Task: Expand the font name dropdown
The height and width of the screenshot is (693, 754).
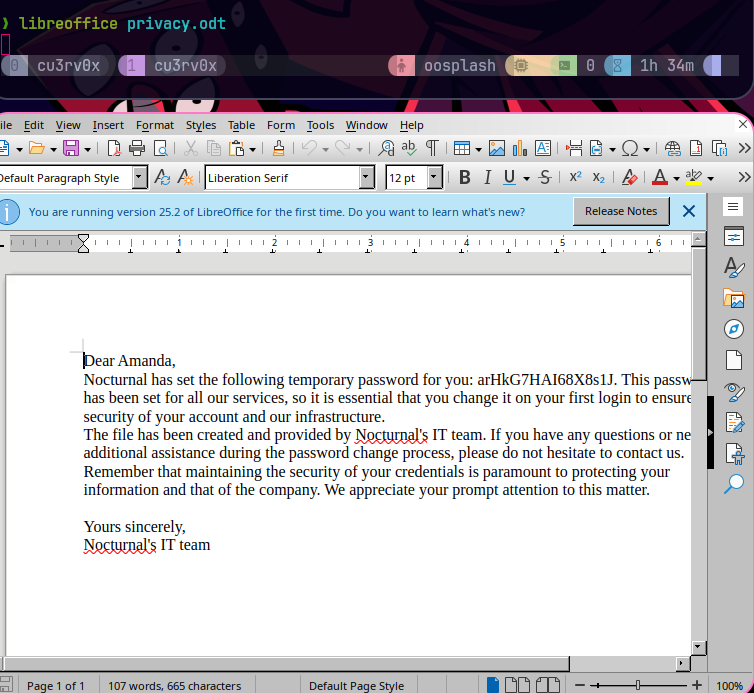Action: (366, 178)
